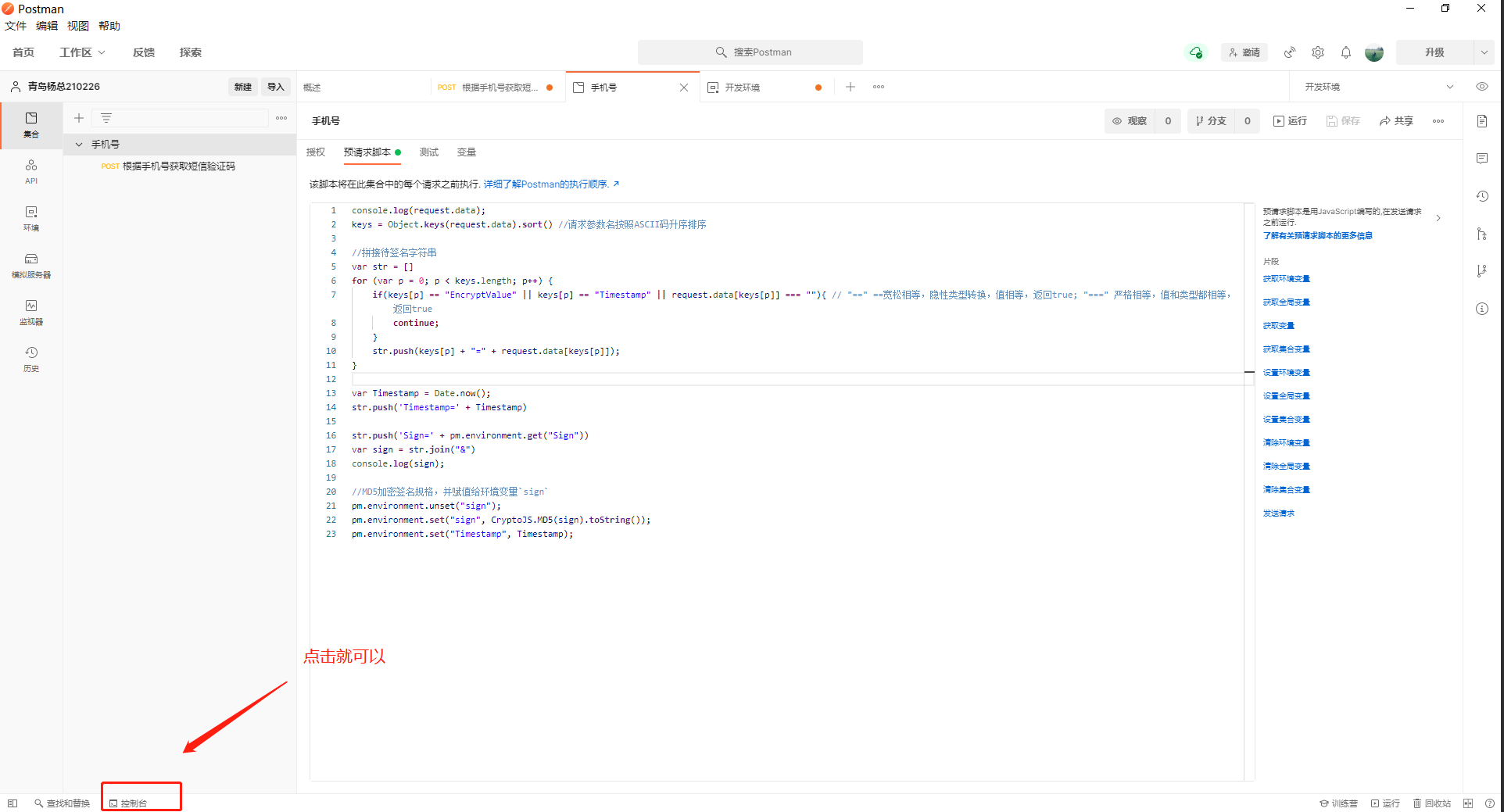Insert the 清除集合变量 snippet
1504x812 pixels.
(1287, 490)
